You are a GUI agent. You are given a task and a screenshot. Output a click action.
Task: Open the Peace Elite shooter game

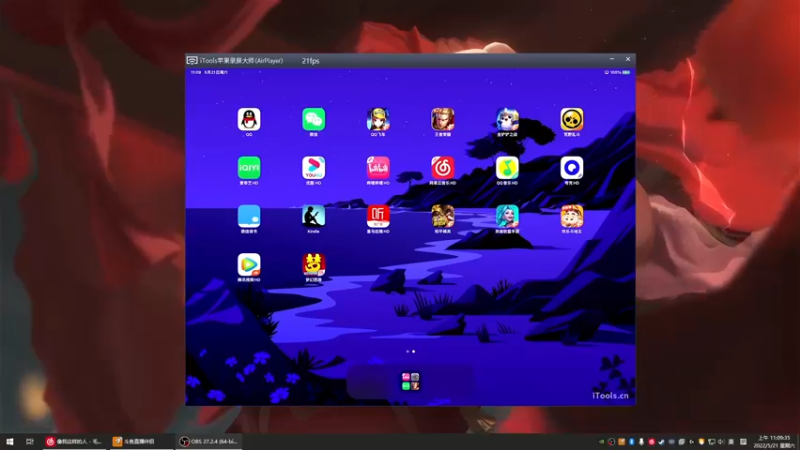[x=442, y=216]
